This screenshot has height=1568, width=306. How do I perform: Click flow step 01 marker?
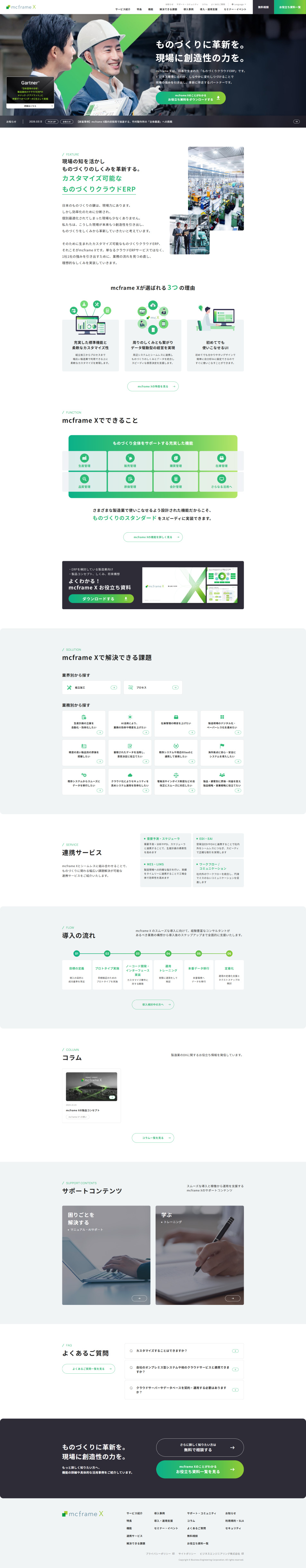tap(76, 953)
